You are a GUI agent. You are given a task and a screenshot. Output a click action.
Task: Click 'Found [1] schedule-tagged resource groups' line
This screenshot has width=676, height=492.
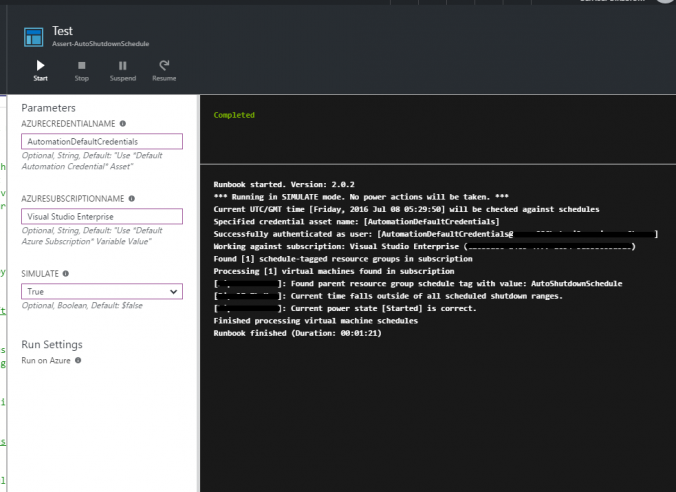pos(343,259)
